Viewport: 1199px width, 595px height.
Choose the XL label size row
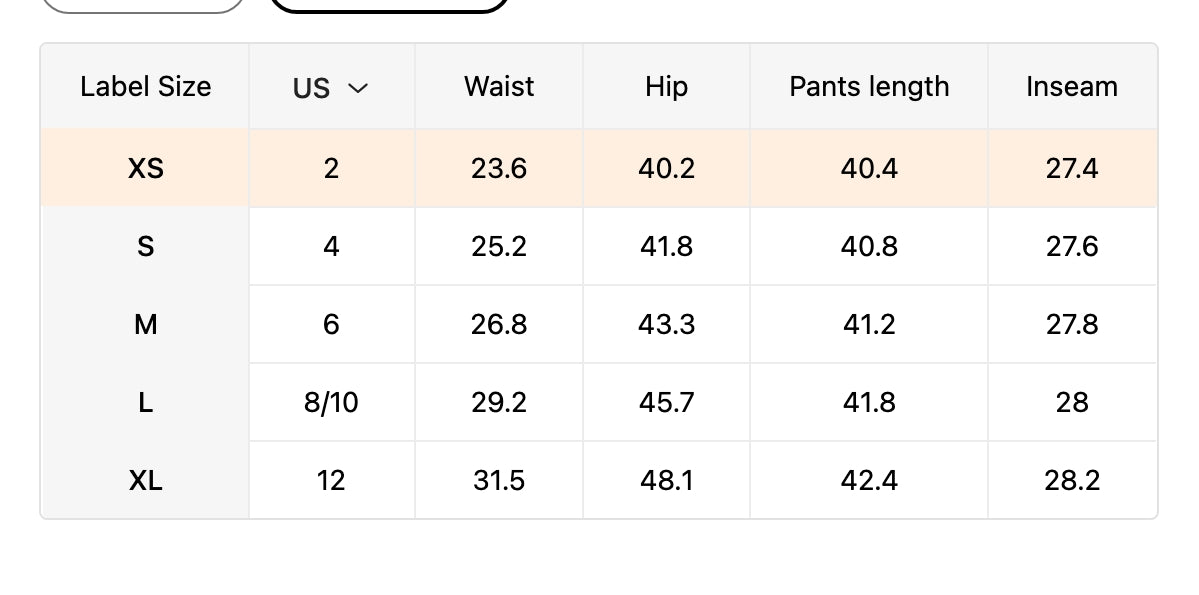pyautogui.click(x=145, y=481)
